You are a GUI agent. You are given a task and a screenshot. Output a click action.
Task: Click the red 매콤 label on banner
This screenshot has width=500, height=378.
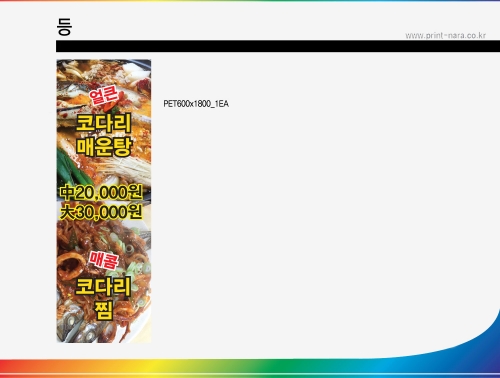(x=104, y=260)
